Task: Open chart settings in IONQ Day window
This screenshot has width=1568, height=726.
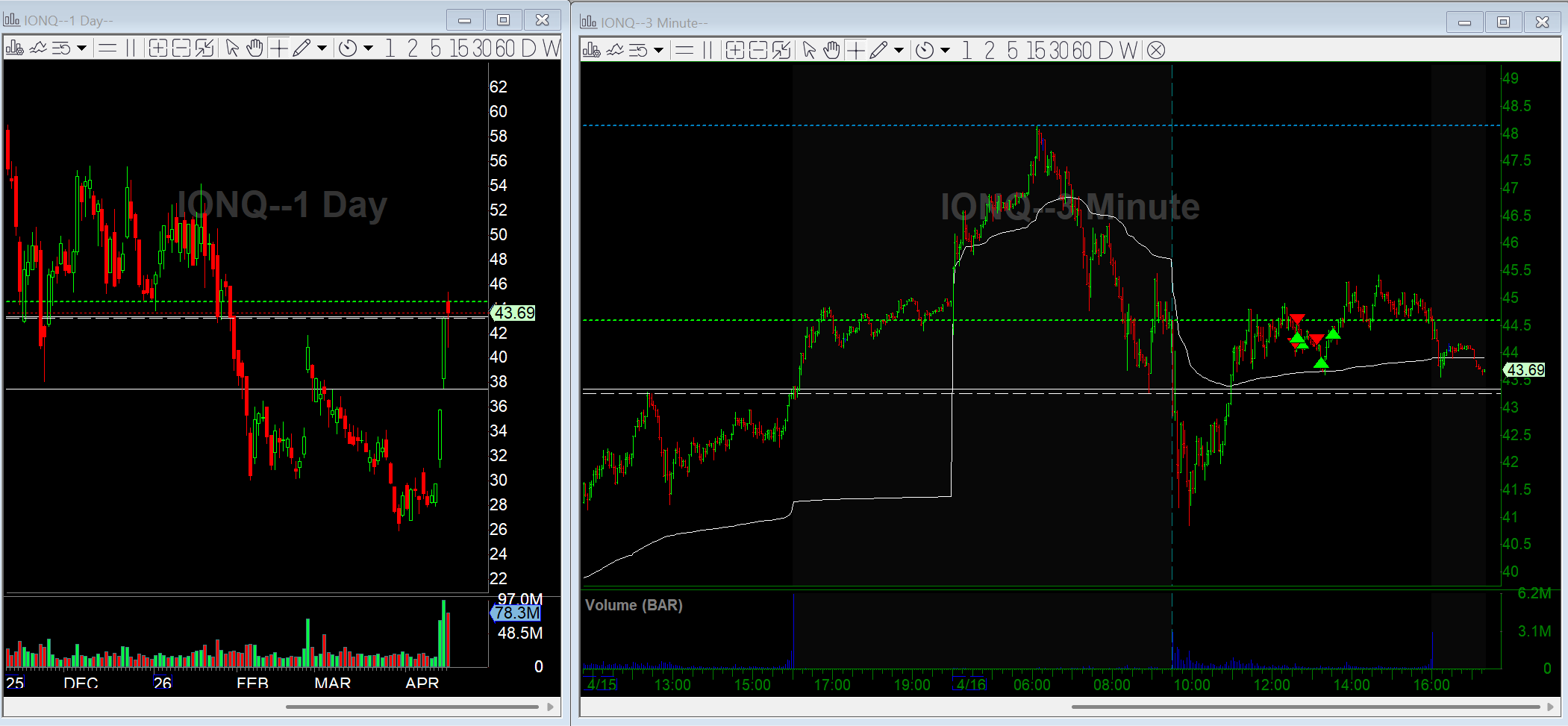Action: [x=14, y=48]
